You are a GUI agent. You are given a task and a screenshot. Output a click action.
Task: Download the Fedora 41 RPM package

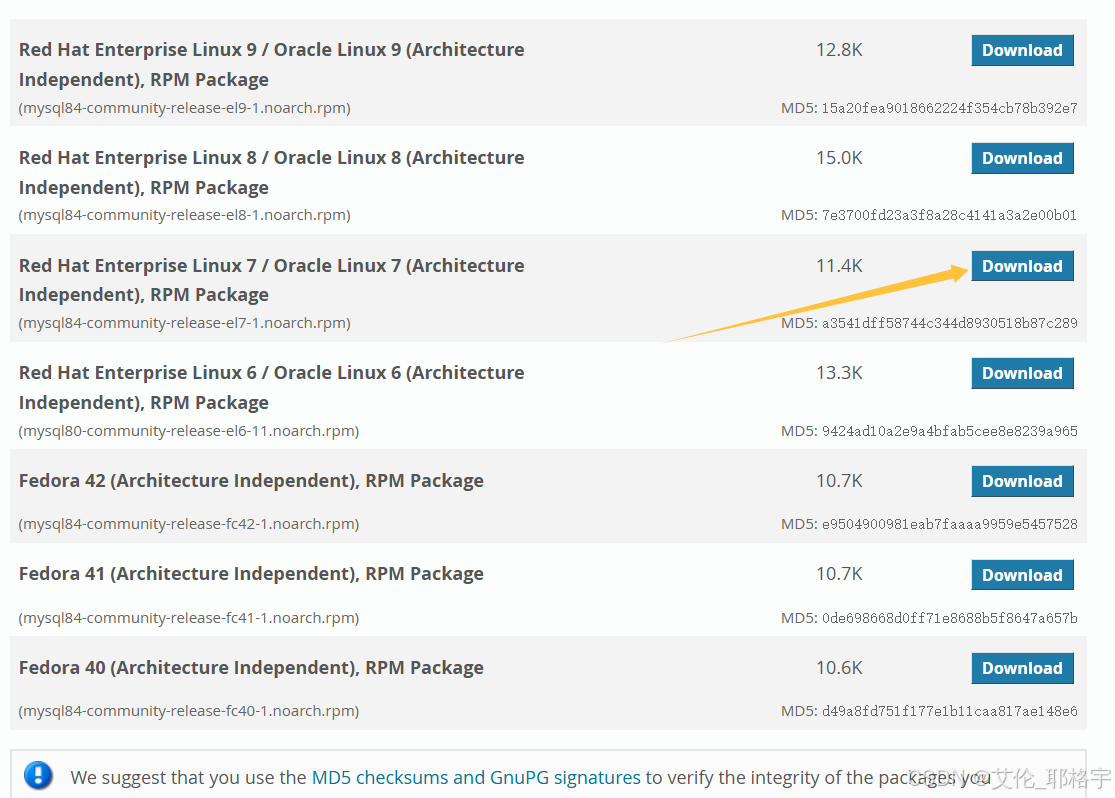click(1022, 575)
